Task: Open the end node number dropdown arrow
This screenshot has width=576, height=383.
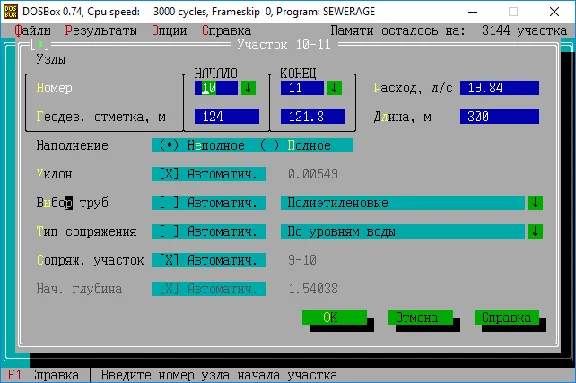Action: point(334,88)
